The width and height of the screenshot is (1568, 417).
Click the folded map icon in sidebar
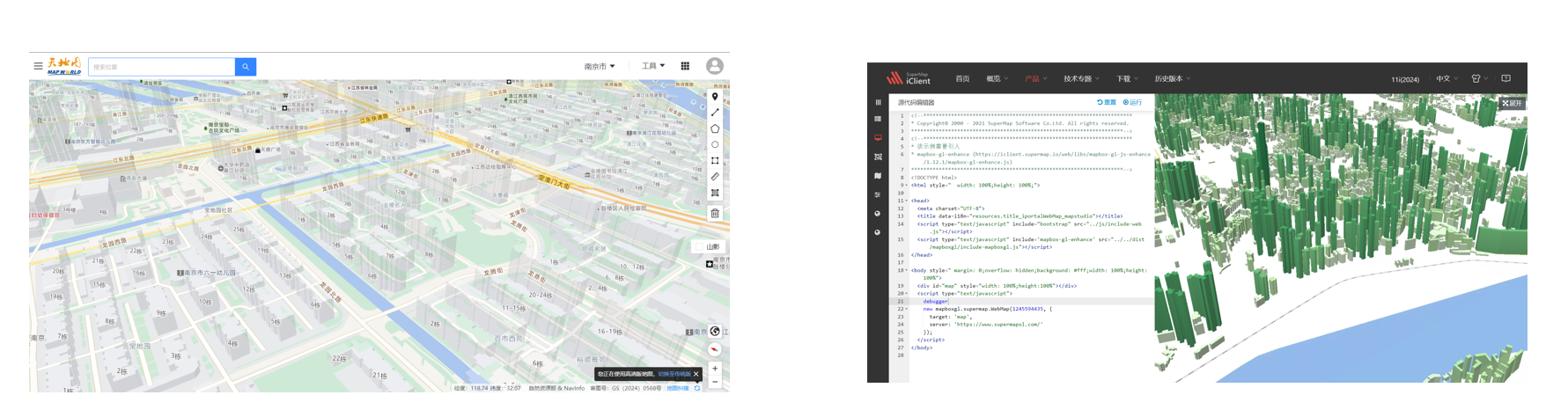pos(878,176)
